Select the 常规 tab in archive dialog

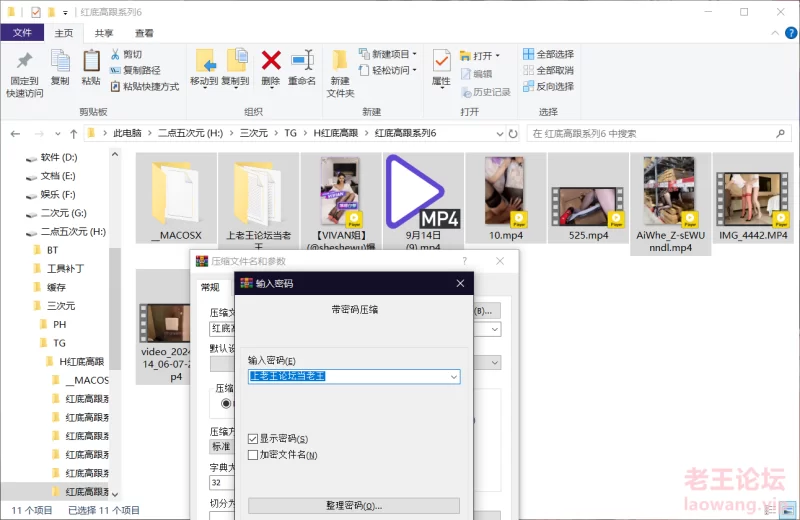210,287
